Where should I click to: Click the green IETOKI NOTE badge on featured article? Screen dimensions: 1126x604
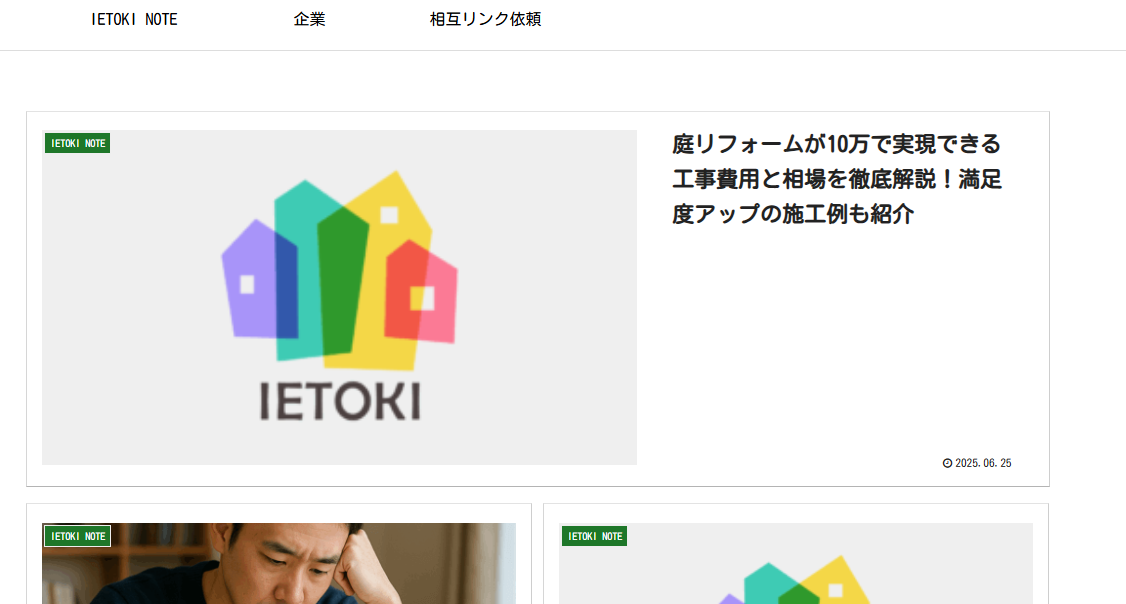click(78, 143)
